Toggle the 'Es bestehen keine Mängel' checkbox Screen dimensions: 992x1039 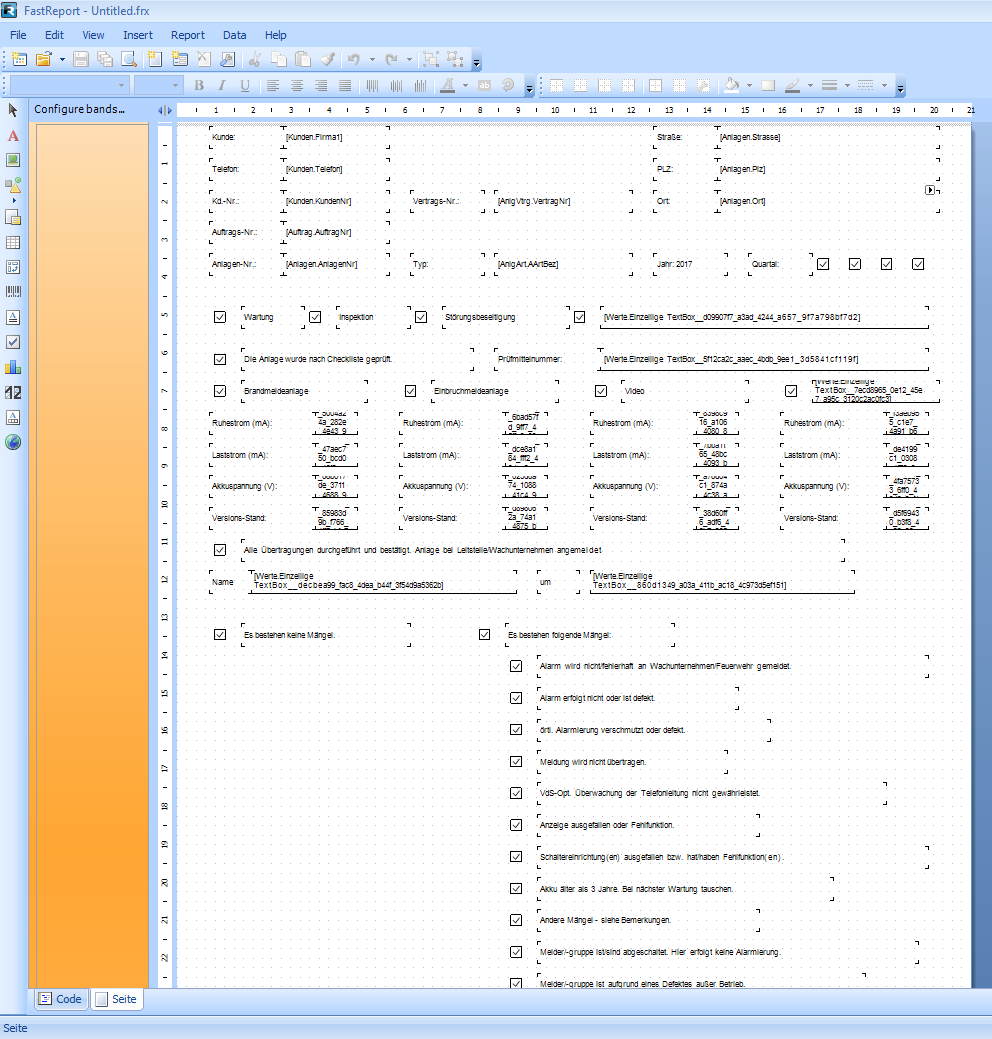[x=220, y=634]
